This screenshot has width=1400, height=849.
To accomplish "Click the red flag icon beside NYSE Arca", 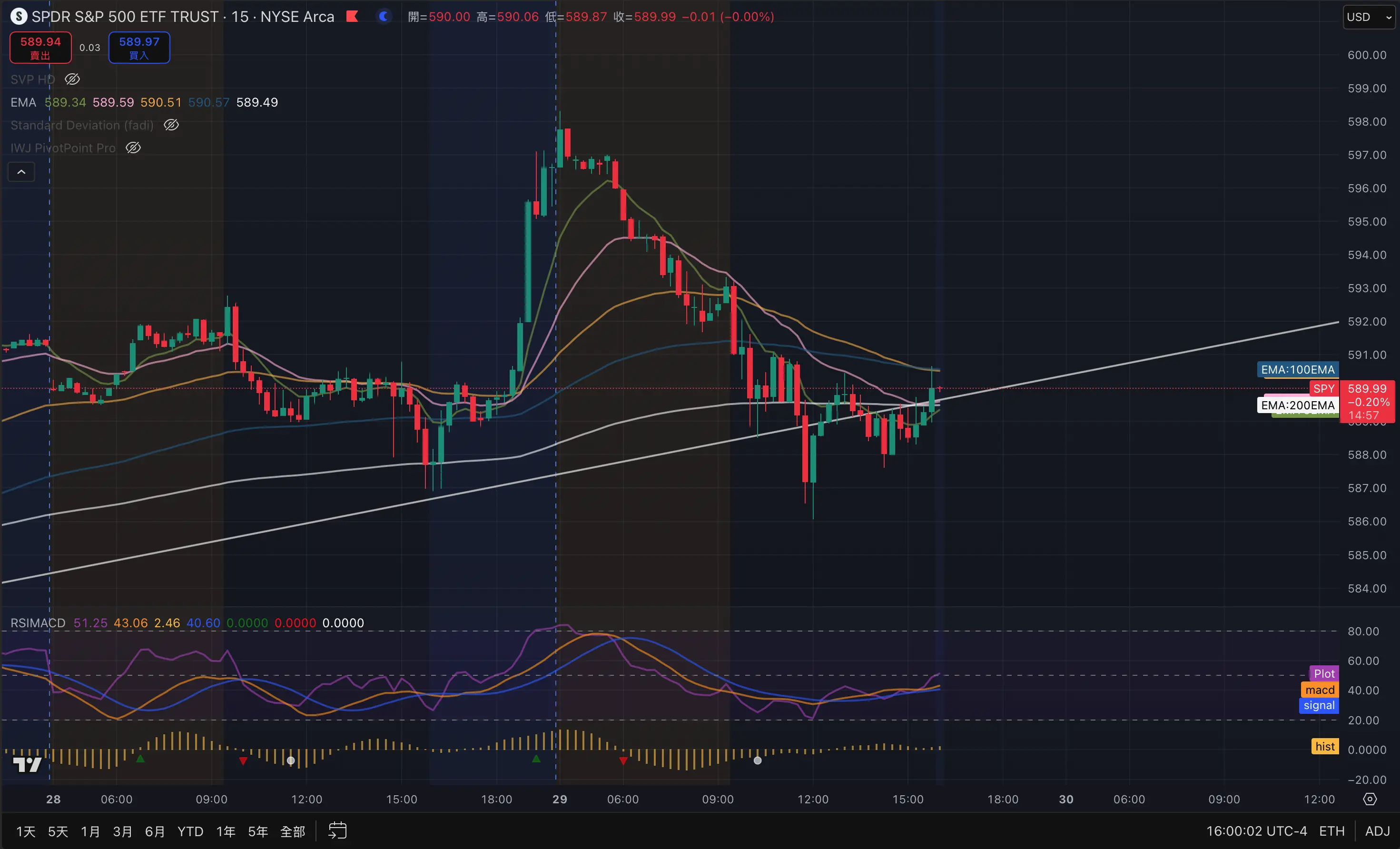I will point(352,17).
